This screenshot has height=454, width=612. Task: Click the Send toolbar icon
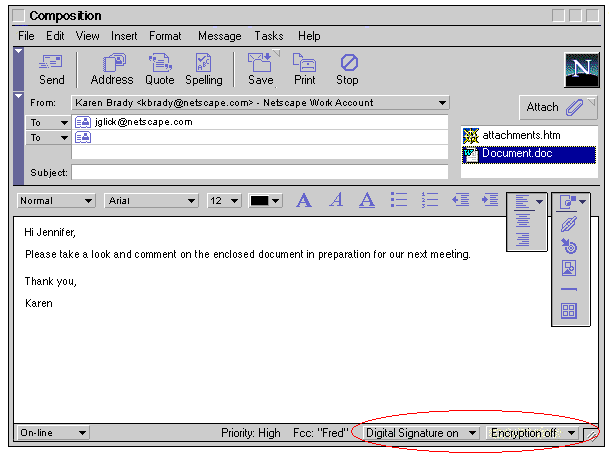pyautogui.click(x=51, y=69)
